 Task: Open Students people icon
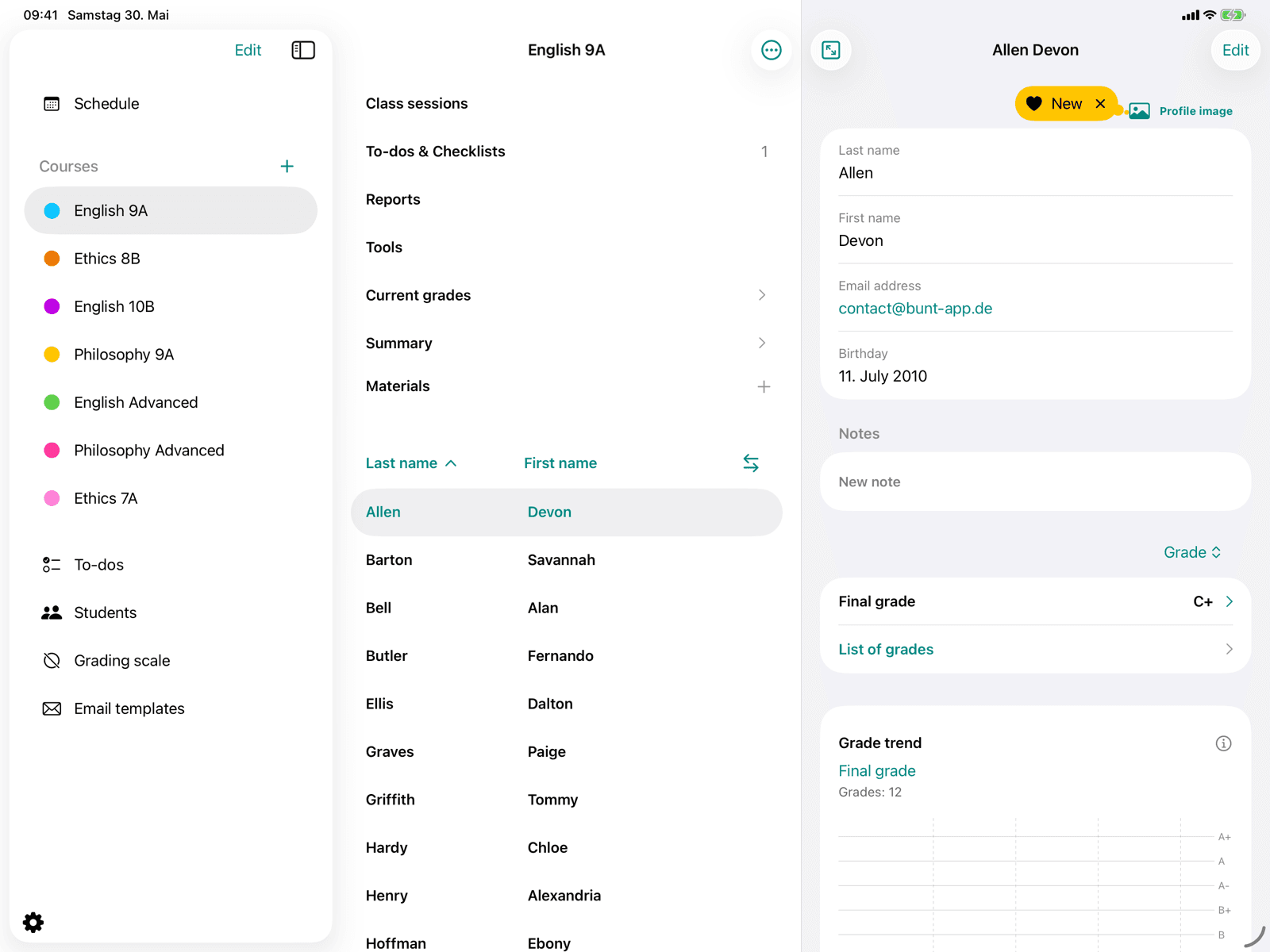pyautogui.click(x=52, y=612)
